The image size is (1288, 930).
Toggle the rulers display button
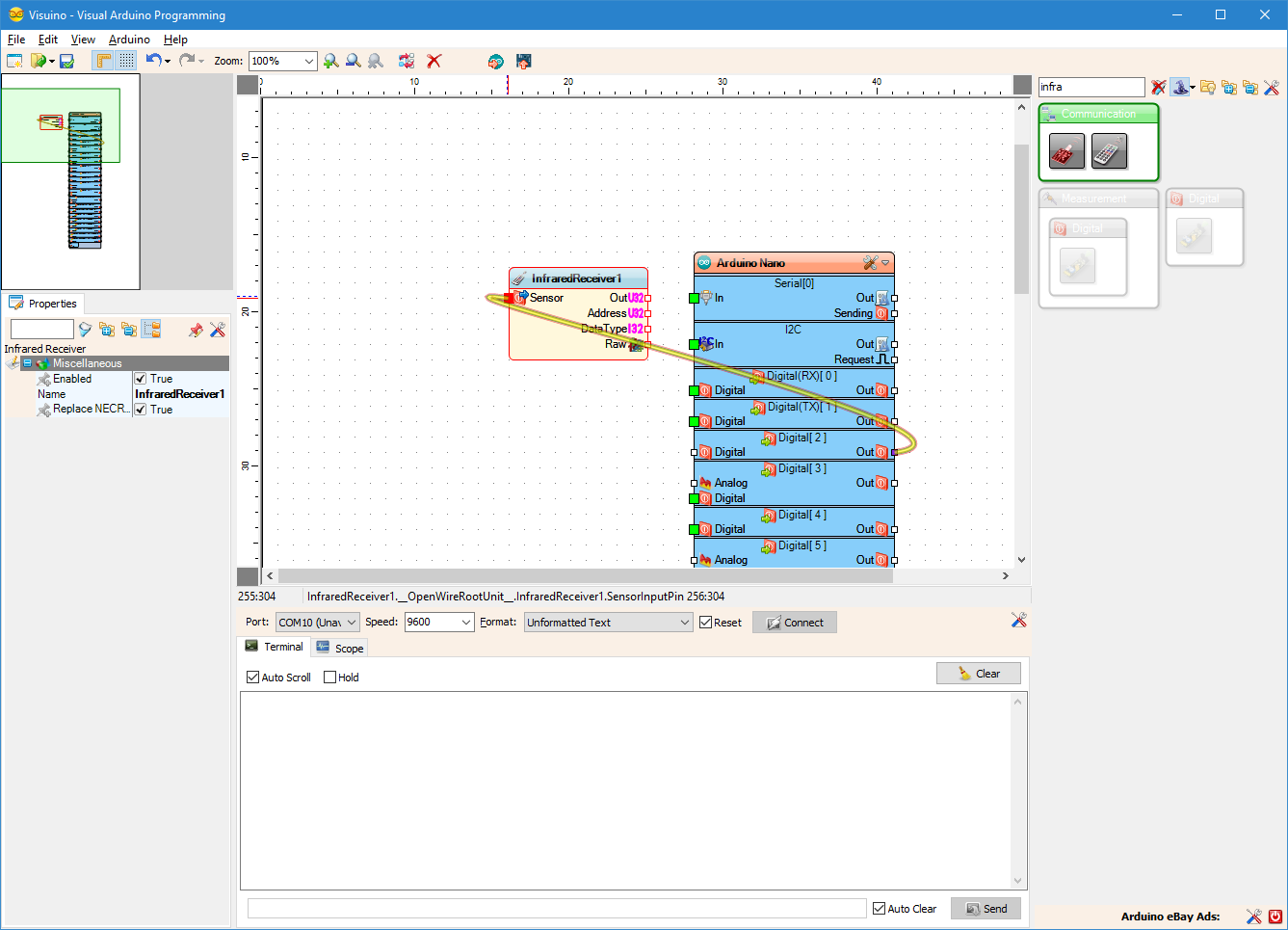coord(103,61)
